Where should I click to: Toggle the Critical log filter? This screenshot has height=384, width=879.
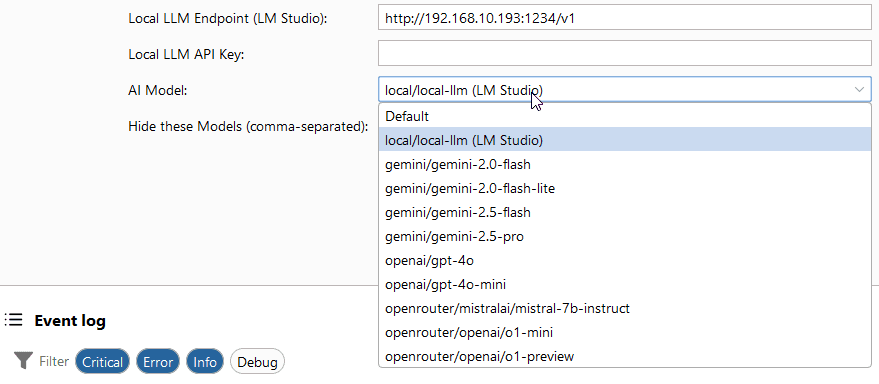click(103, 362)
